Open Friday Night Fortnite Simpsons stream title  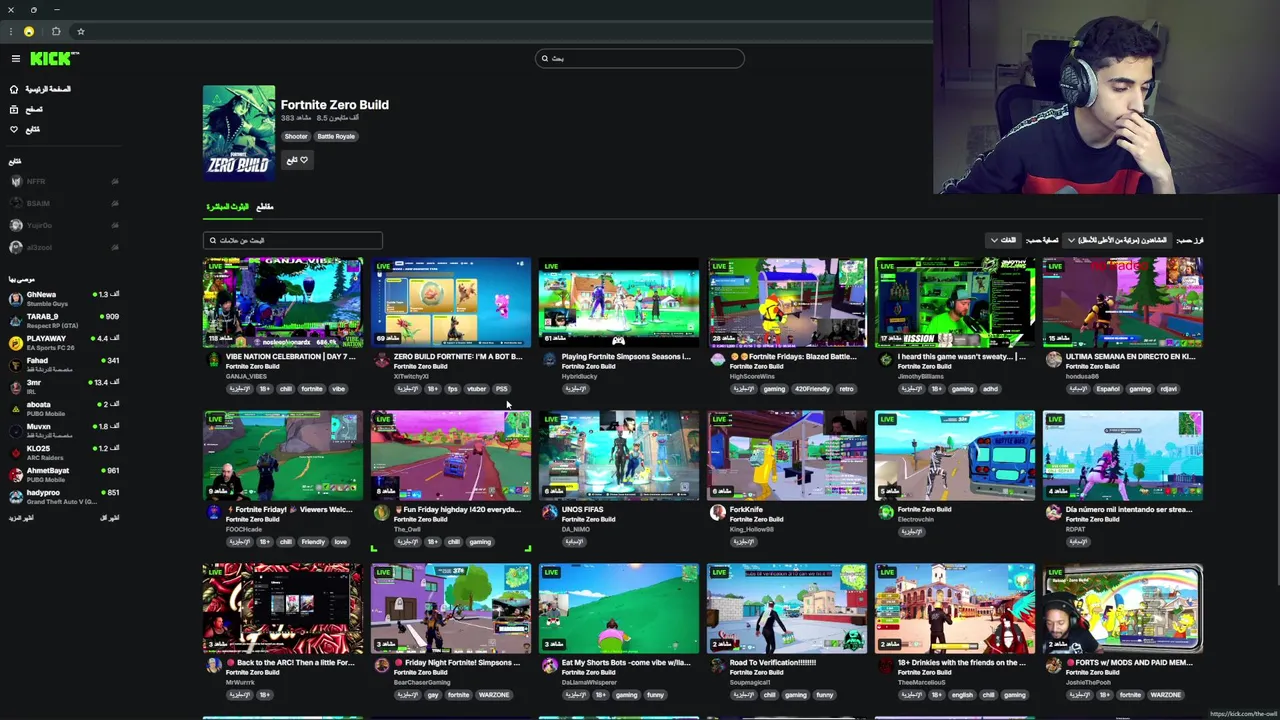[457, 662]
